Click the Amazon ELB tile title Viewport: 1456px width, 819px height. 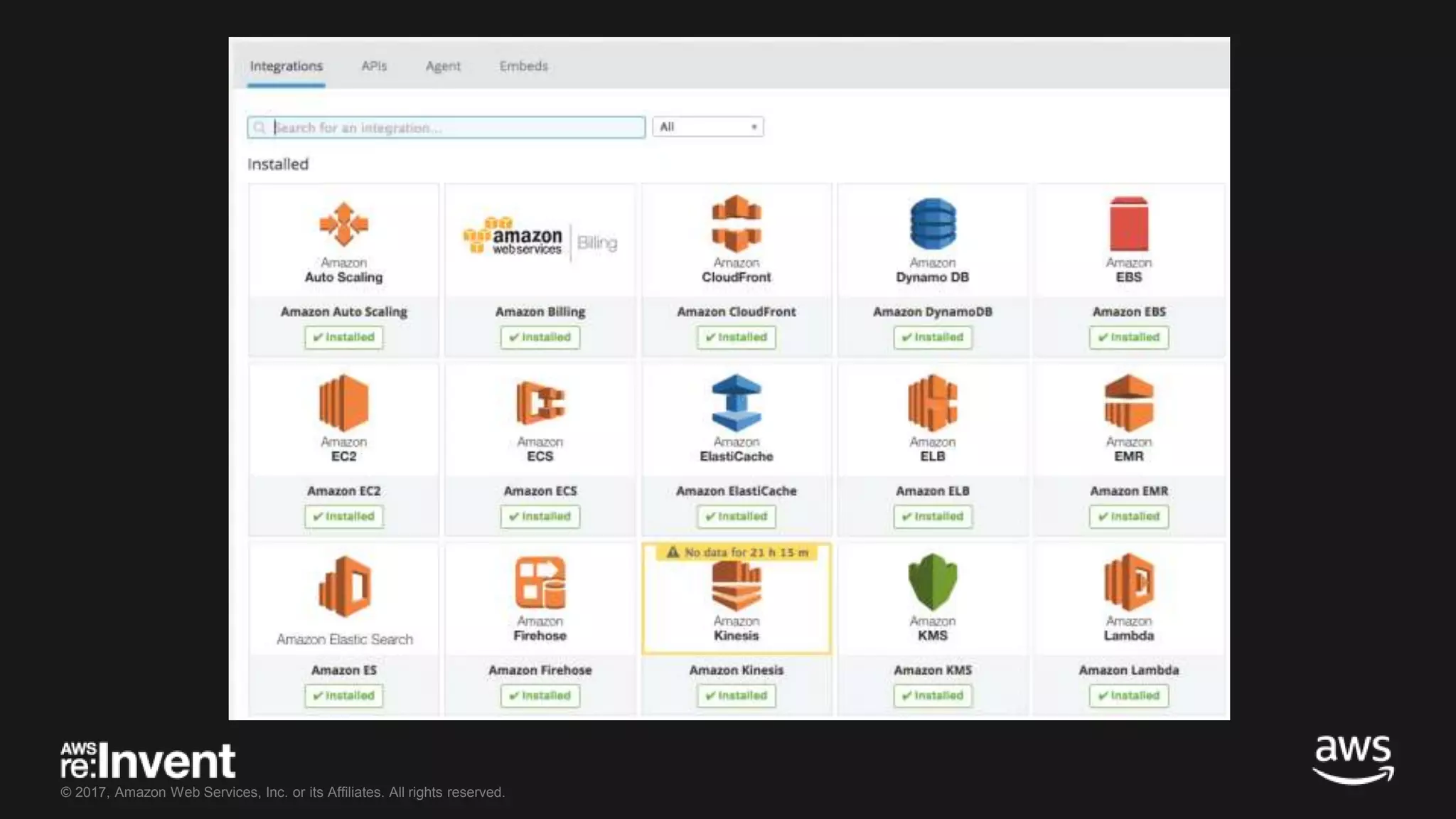[x=933, y=491]
